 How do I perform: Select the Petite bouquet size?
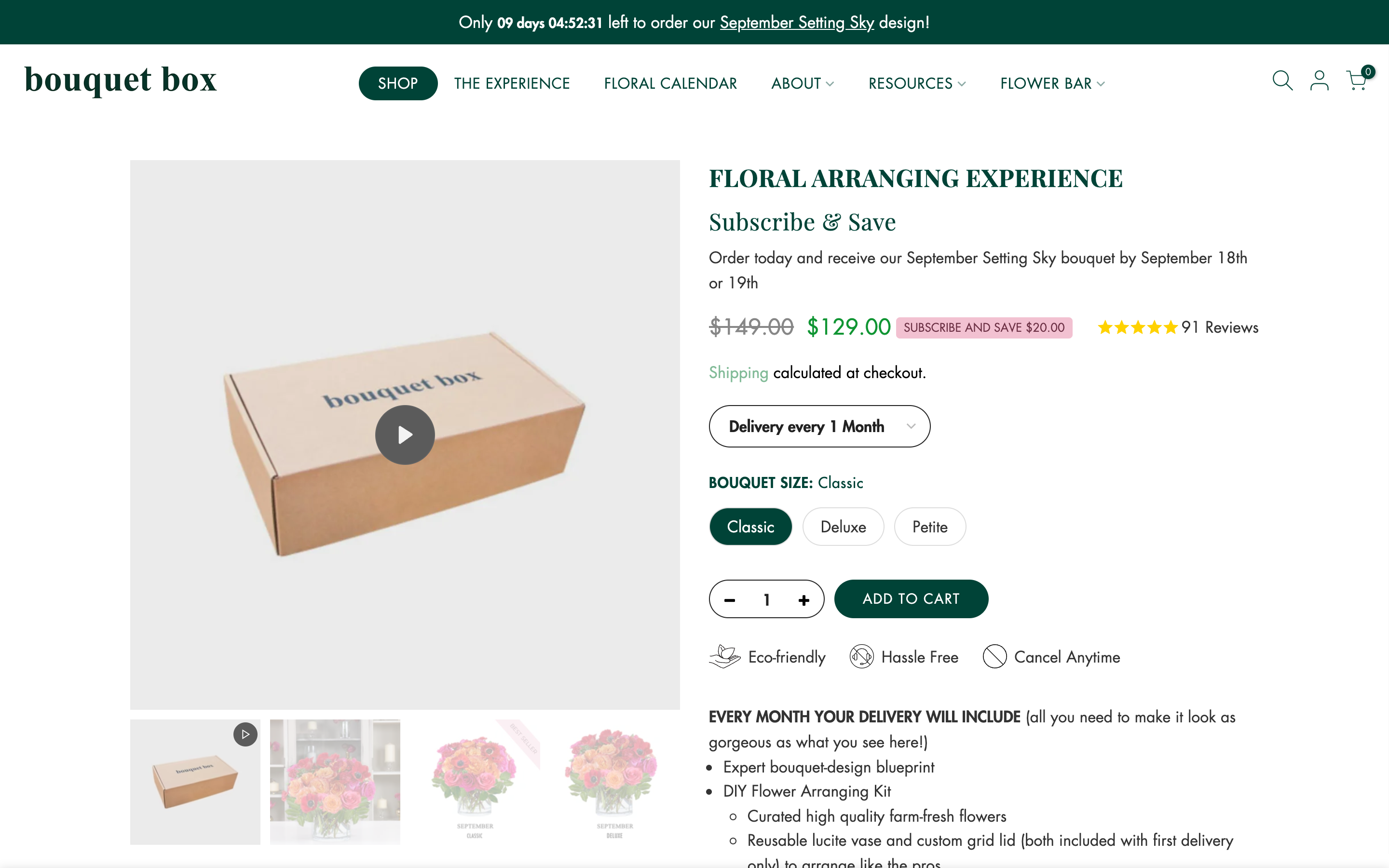929,527
